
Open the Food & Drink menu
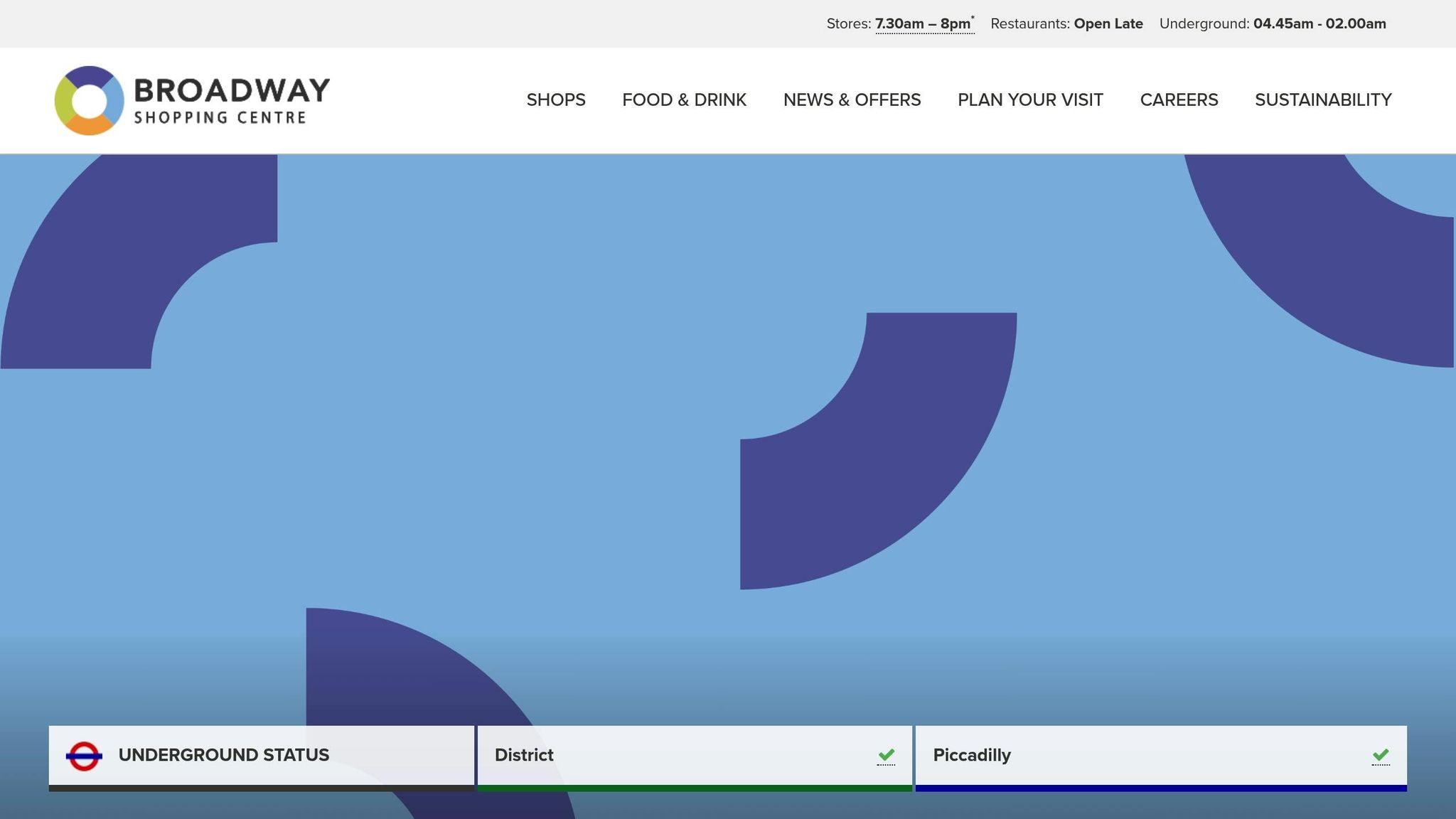(684, 100)
